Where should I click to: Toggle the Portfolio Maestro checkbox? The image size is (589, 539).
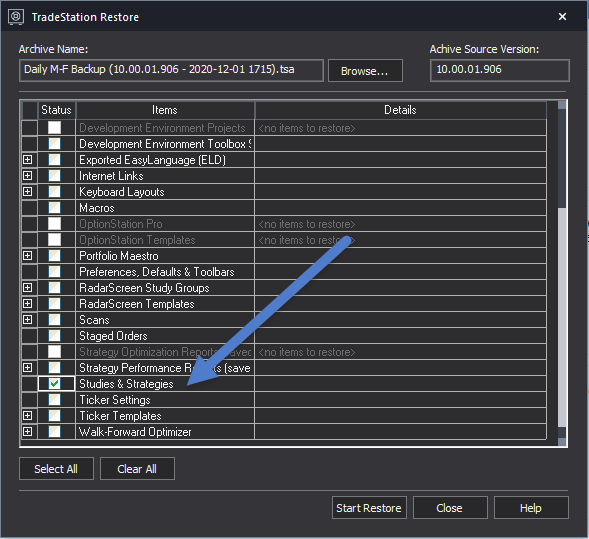coord(54,256)
